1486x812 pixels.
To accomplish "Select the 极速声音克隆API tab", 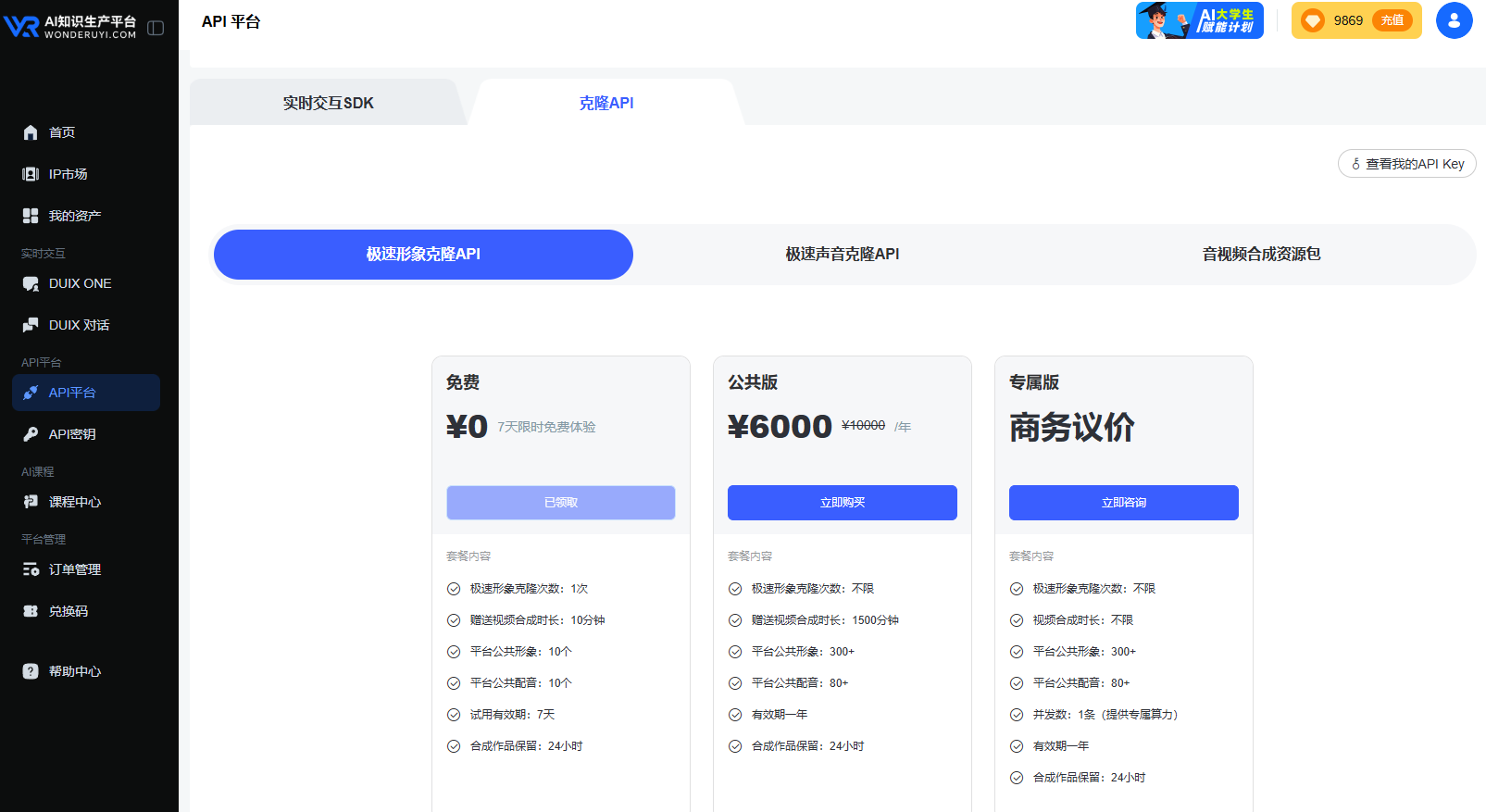I will tap(842, 255).
